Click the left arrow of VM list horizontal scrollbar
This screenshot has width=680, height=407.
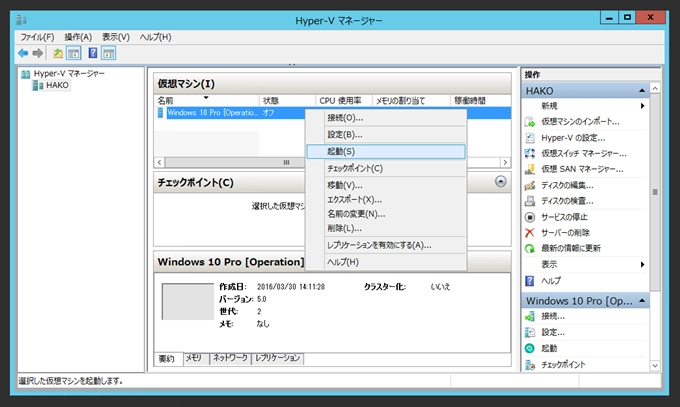(160, 162)
